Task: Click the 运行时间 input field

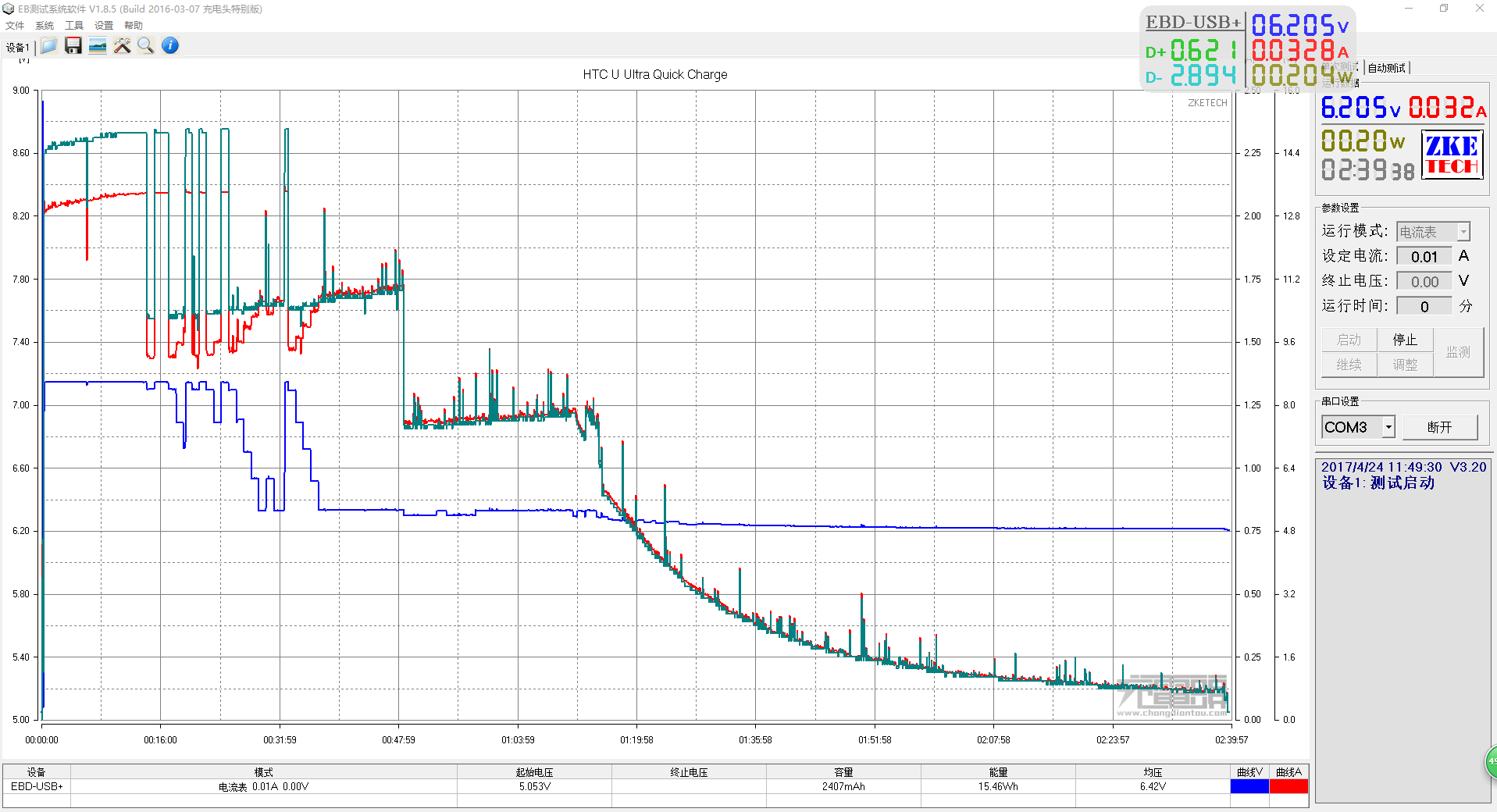Action: [1424, 307]
